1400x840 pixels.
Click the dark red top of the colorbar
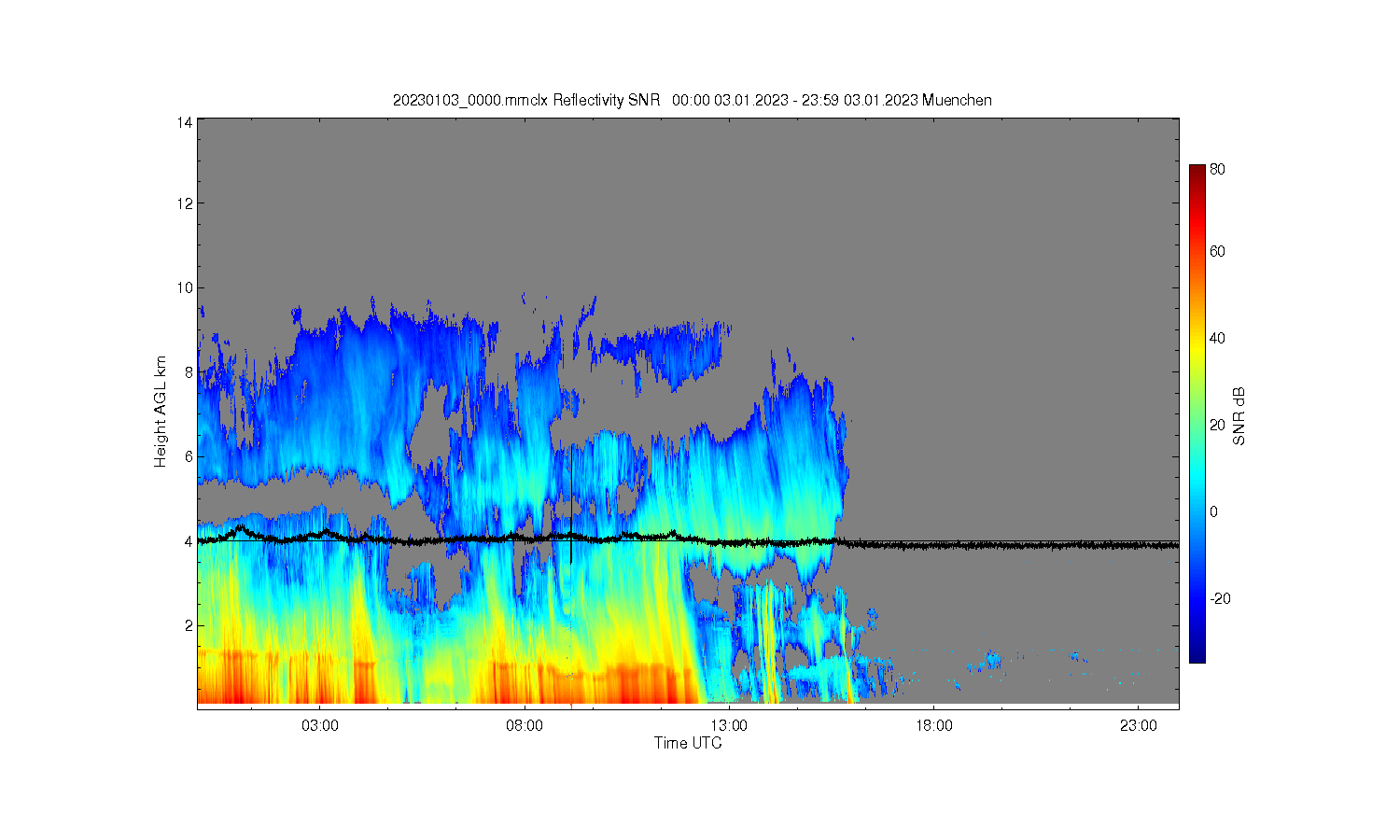[x=1197, y=174]
